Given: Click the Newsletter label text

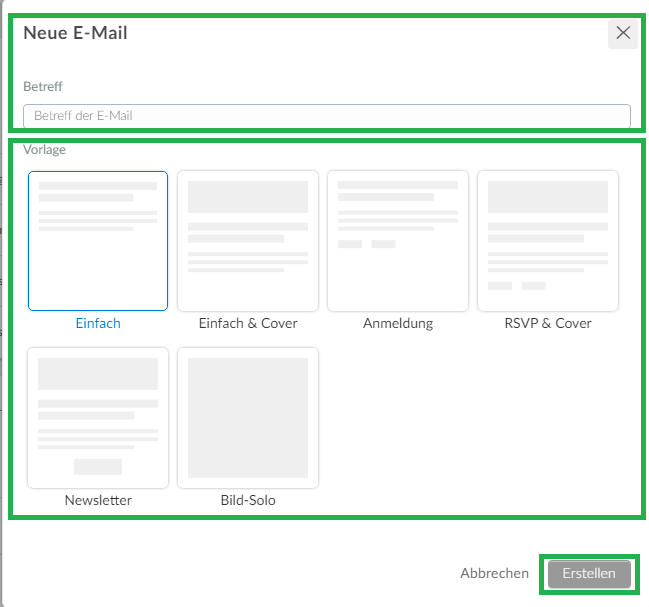Looking at the screenshot, I should click(x=98, y=500).
